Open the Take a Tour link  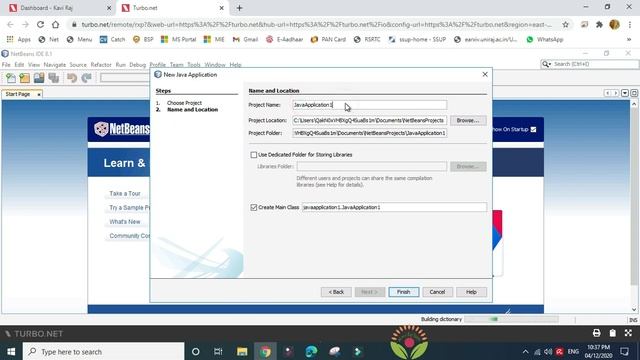(125, 193)
